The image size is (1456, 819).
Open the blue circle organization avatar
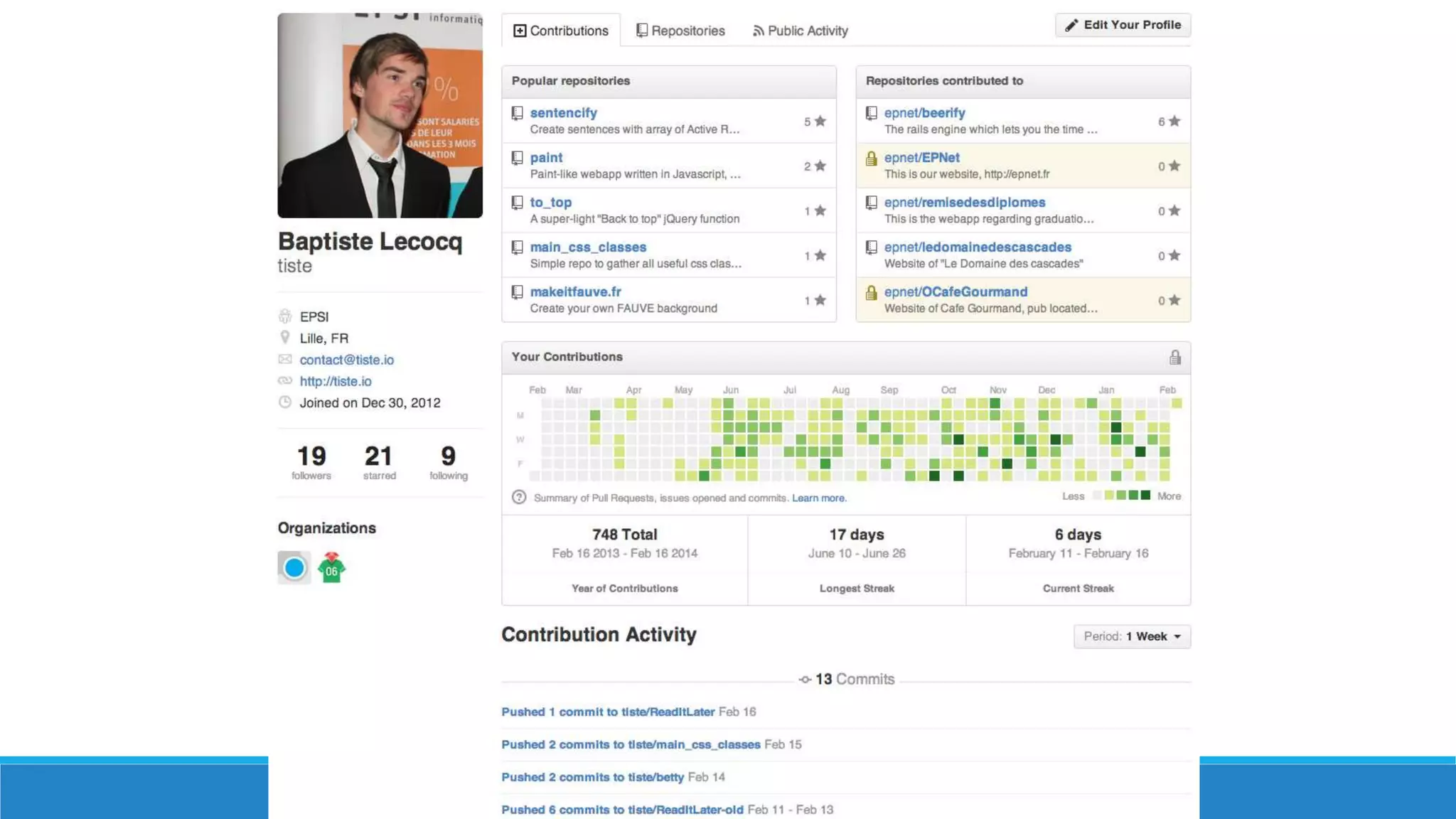(x=294, y=567)
